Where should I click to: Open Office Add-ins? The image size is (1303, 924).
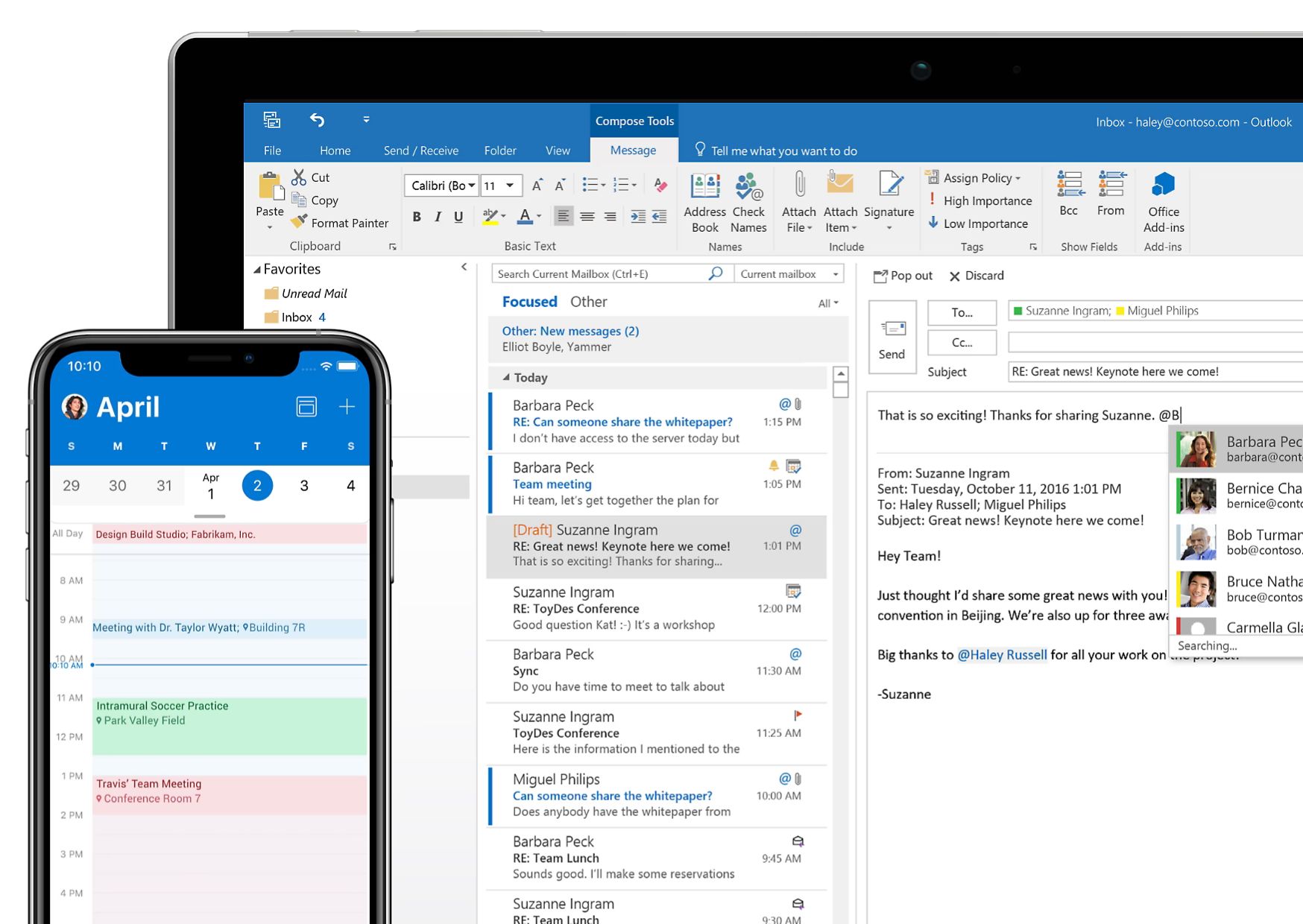pos(1164,203)
